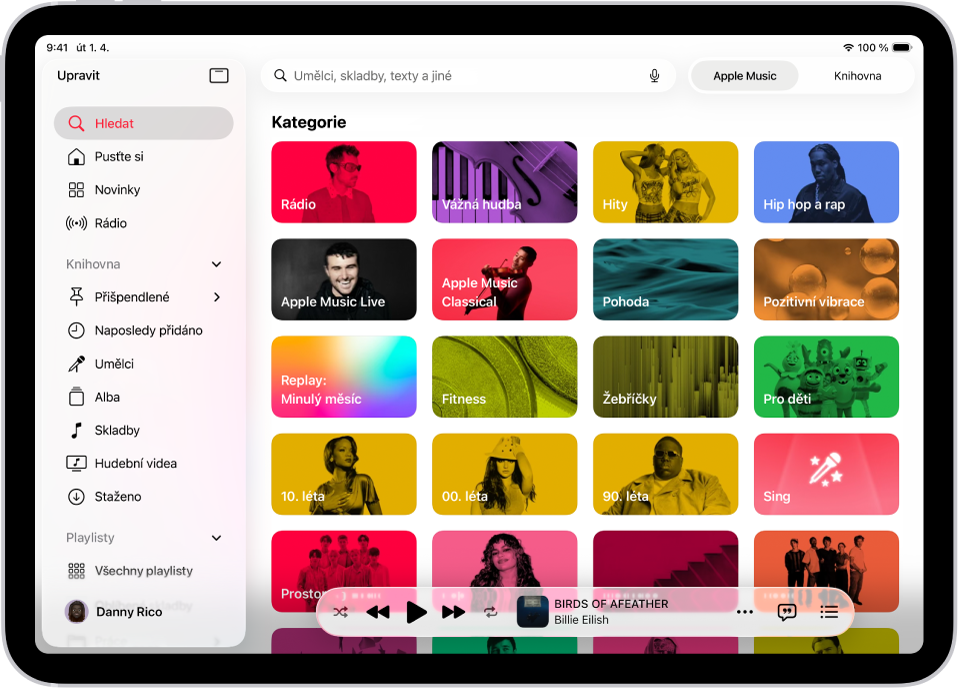Show the play queue list icon

[829, 612]
